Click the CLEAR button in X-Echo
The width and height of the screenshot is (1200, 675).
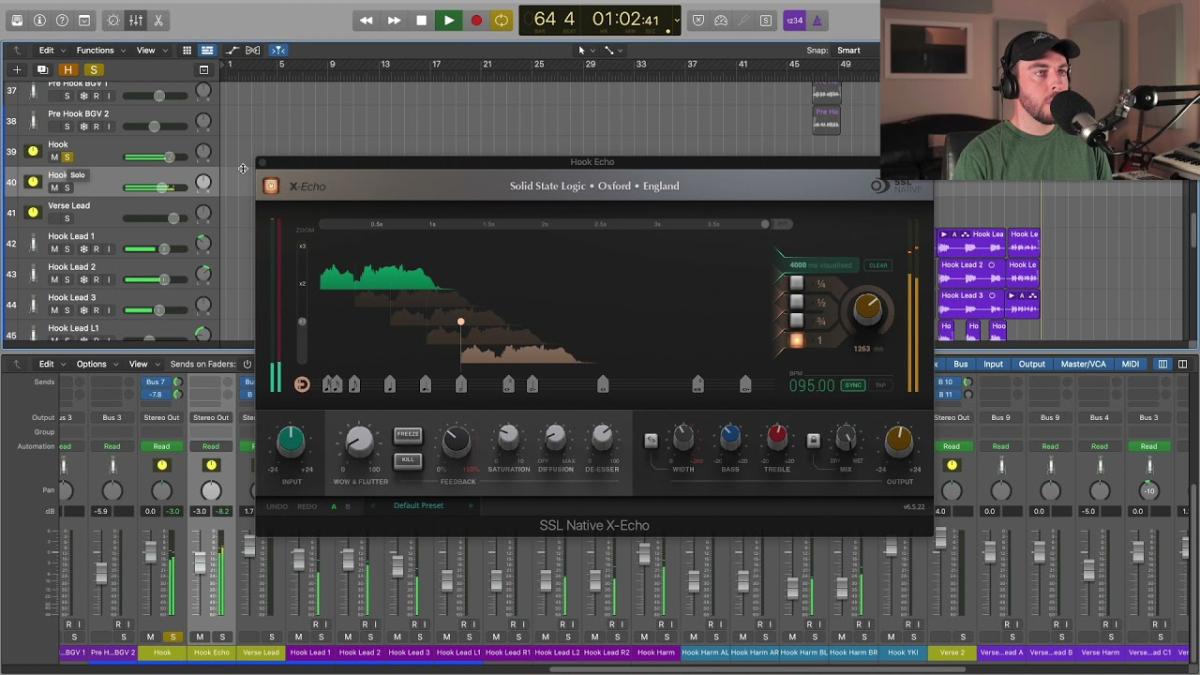pyautogui.click(x=878, y=265)
